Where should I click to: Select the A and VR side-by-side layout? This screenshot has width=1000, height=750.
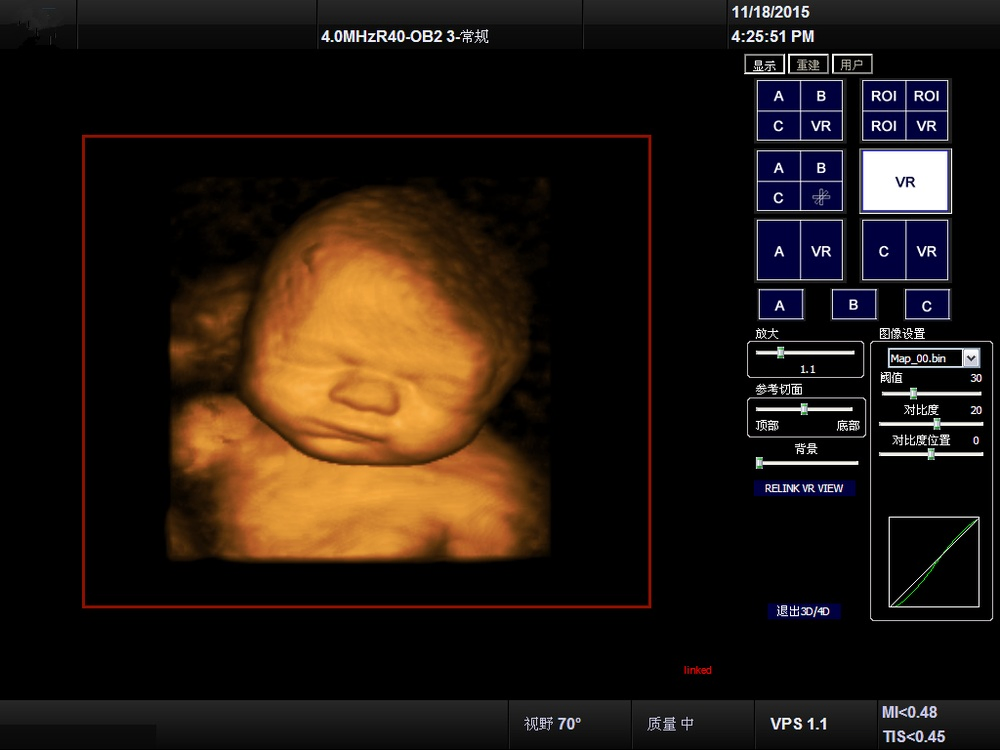pyautogui.click(x=800, y=251)
